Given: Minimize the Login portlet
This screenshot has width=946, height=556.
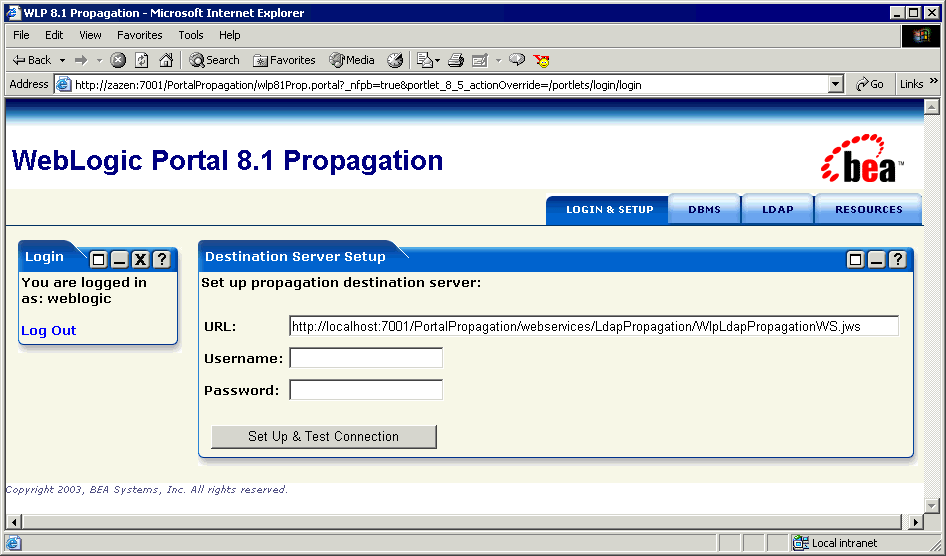Looking at the screenshot, I should (119, 260).
